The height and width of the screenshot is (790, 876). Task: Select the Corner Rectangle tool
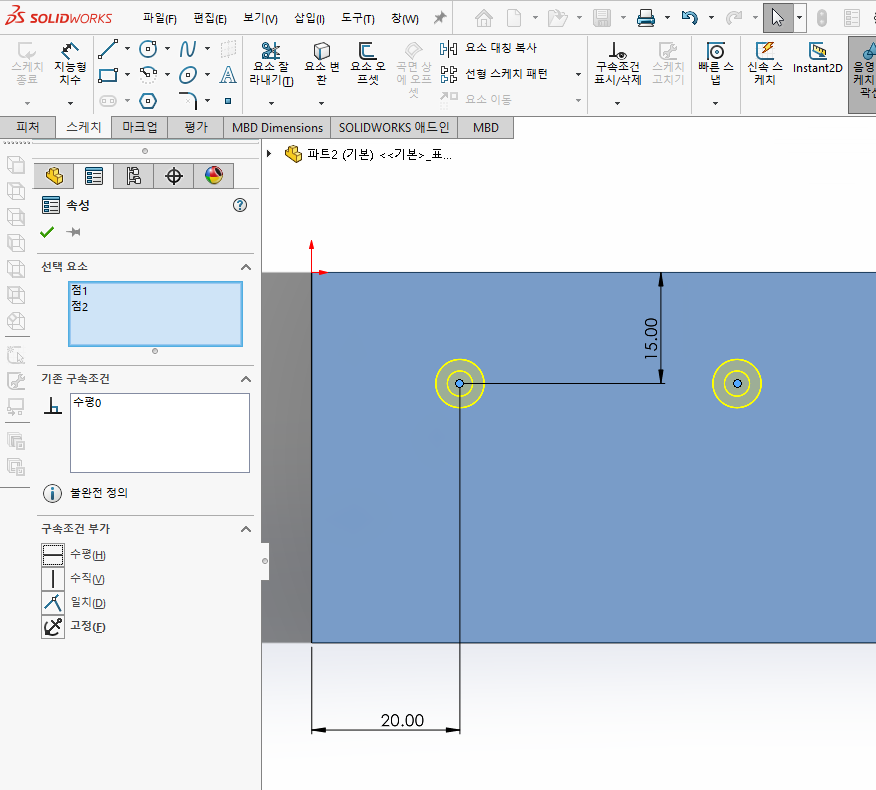[x=108, y=75]
